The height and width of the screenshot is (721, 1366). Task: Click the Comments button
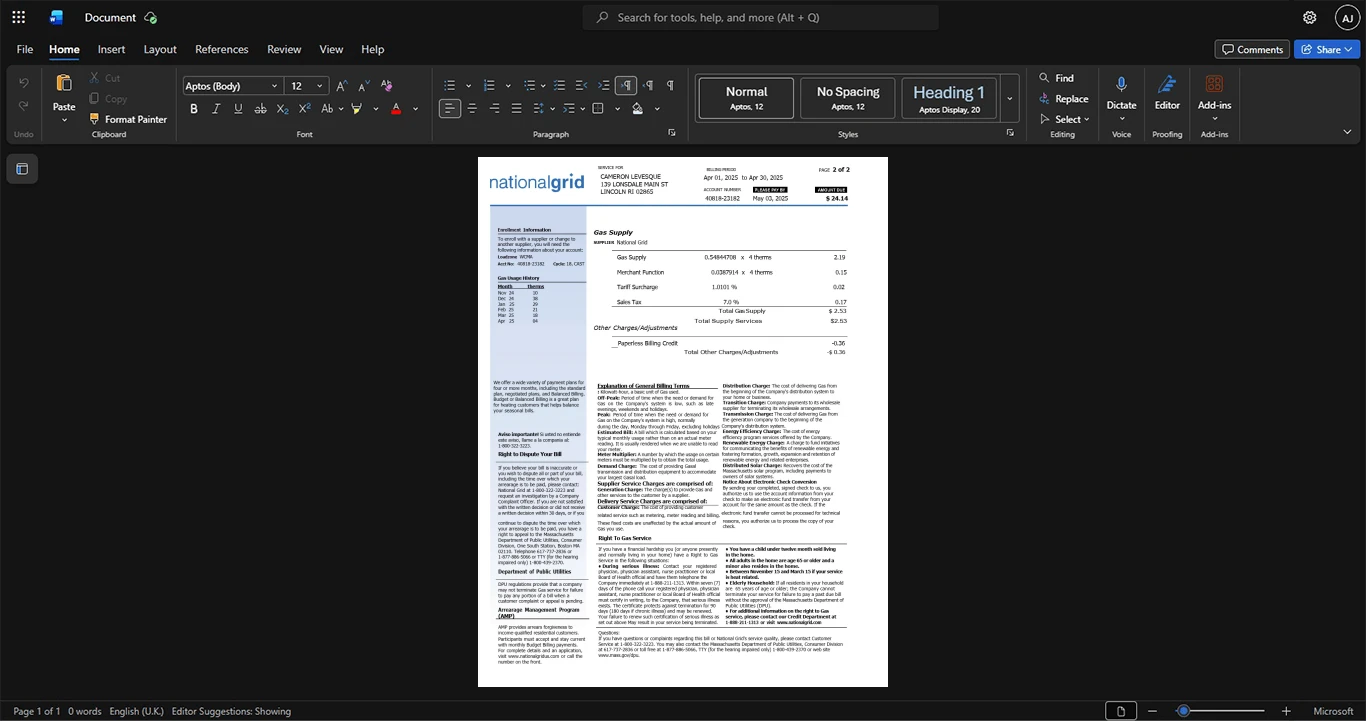(x=1252, y=49)
